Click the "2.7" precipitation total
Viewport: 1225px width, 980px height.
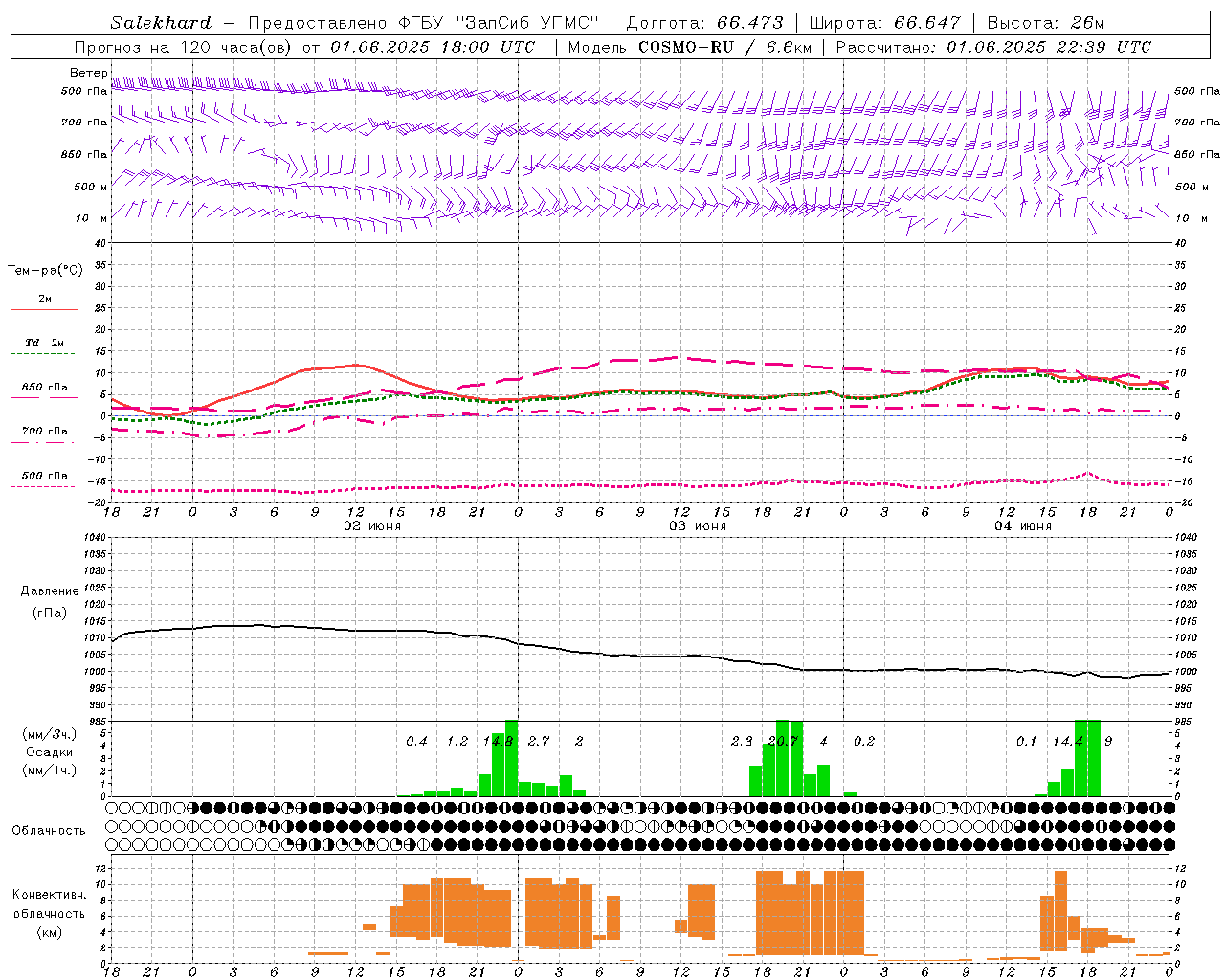(x=539, y=741)
